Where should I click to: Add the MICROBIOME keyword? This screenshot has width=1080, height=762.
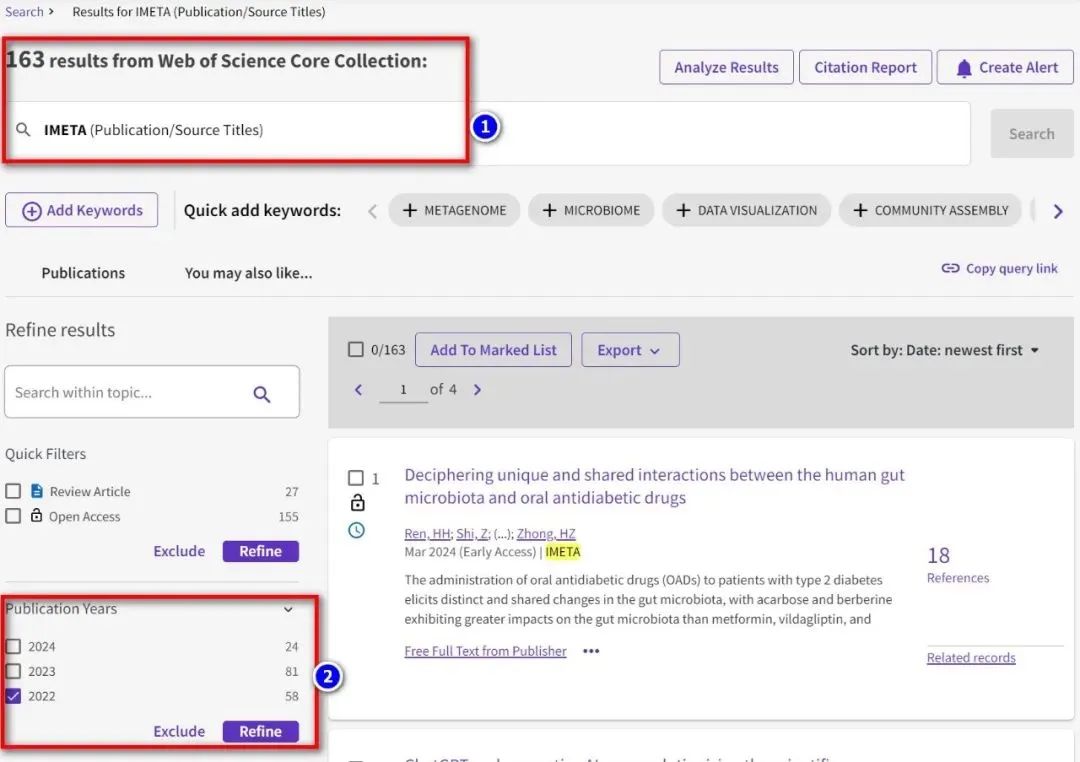click(x=591, y=210)
